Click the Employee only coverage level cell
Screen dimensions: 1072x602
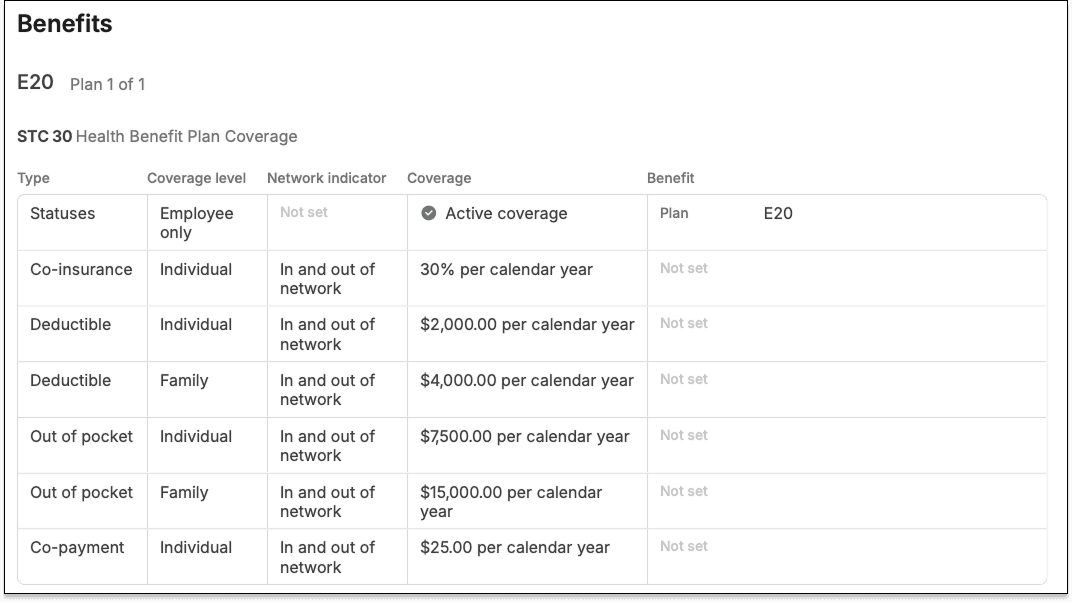(196, 222)
